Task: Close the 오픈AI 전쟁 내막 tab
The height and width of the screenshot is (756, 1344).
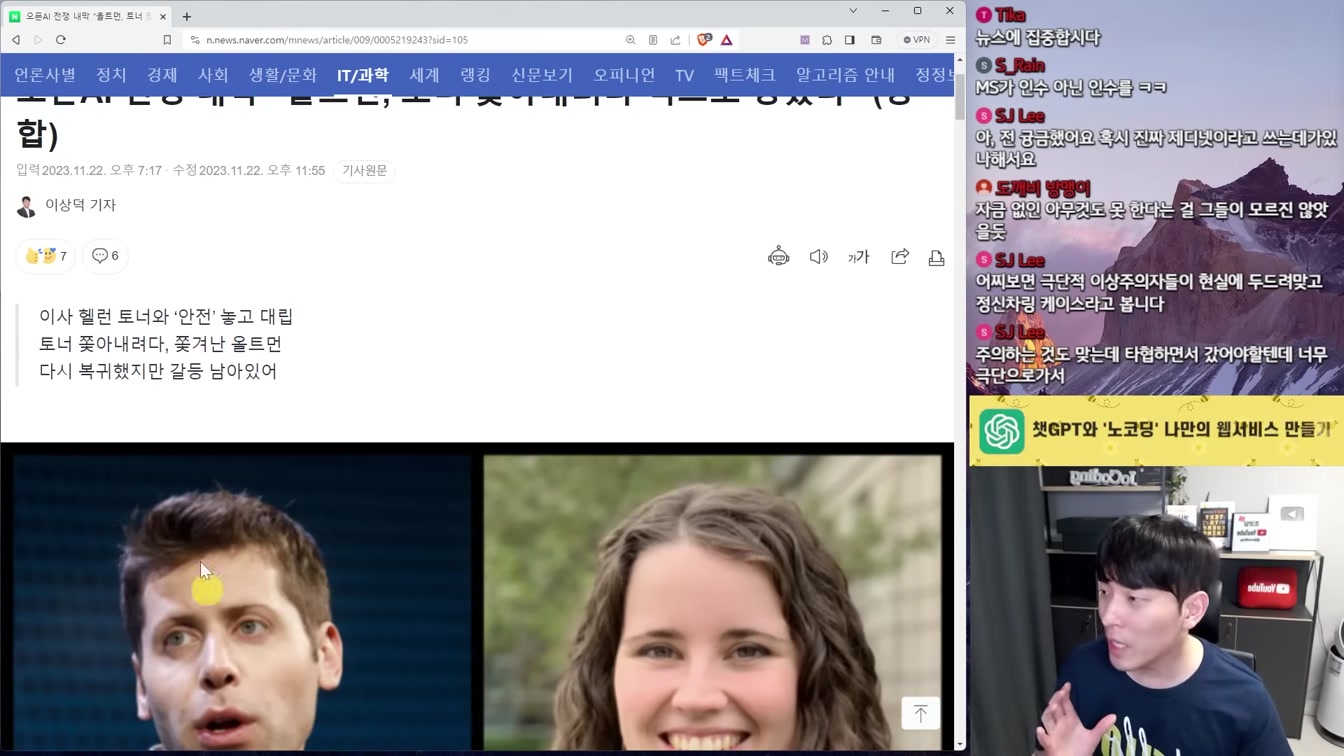Action: (x=163, y=16)
